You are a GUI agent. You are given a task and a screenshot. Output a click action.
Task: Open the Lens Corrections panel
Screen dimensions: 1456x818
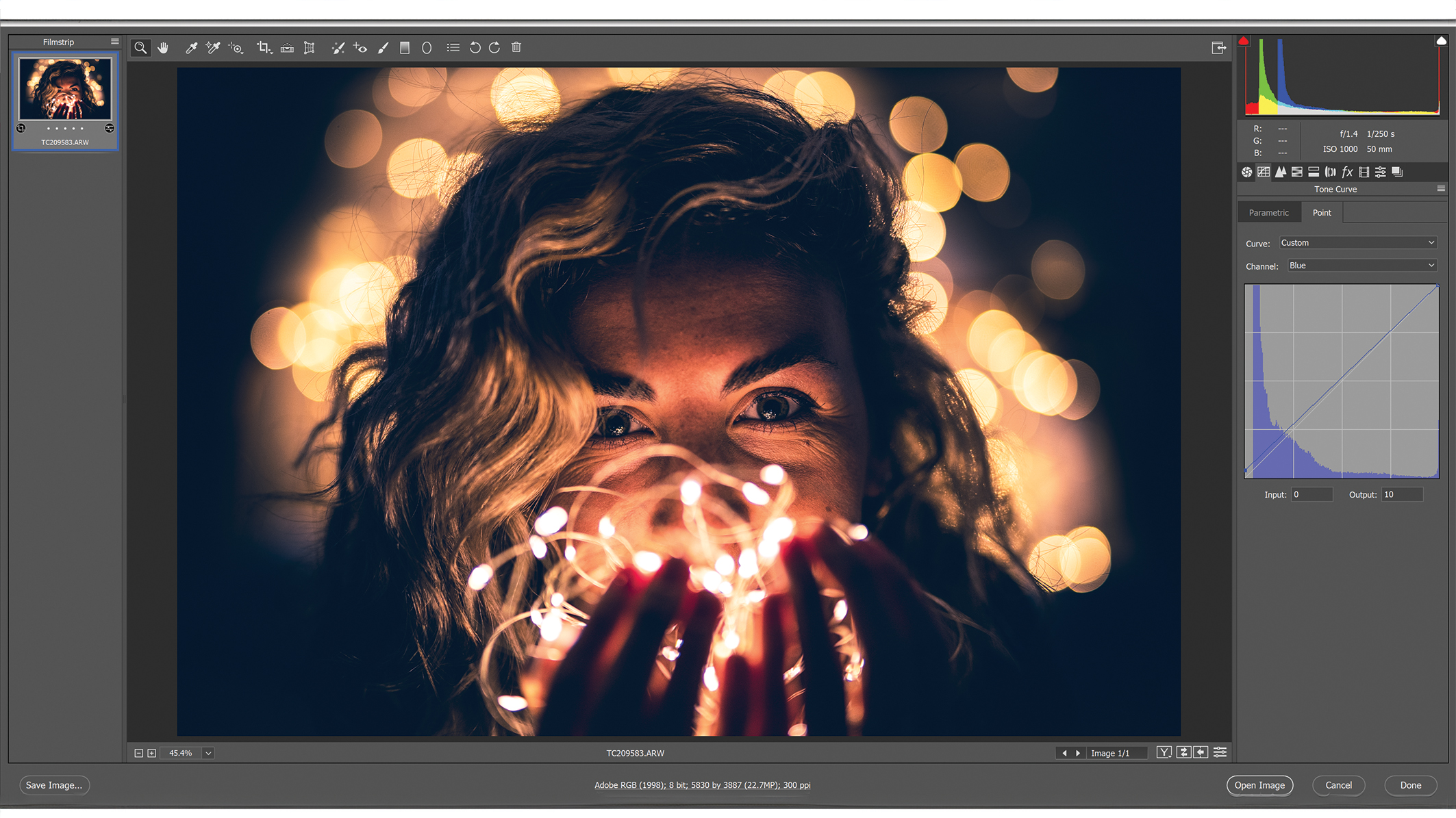tap(1329, 172)
